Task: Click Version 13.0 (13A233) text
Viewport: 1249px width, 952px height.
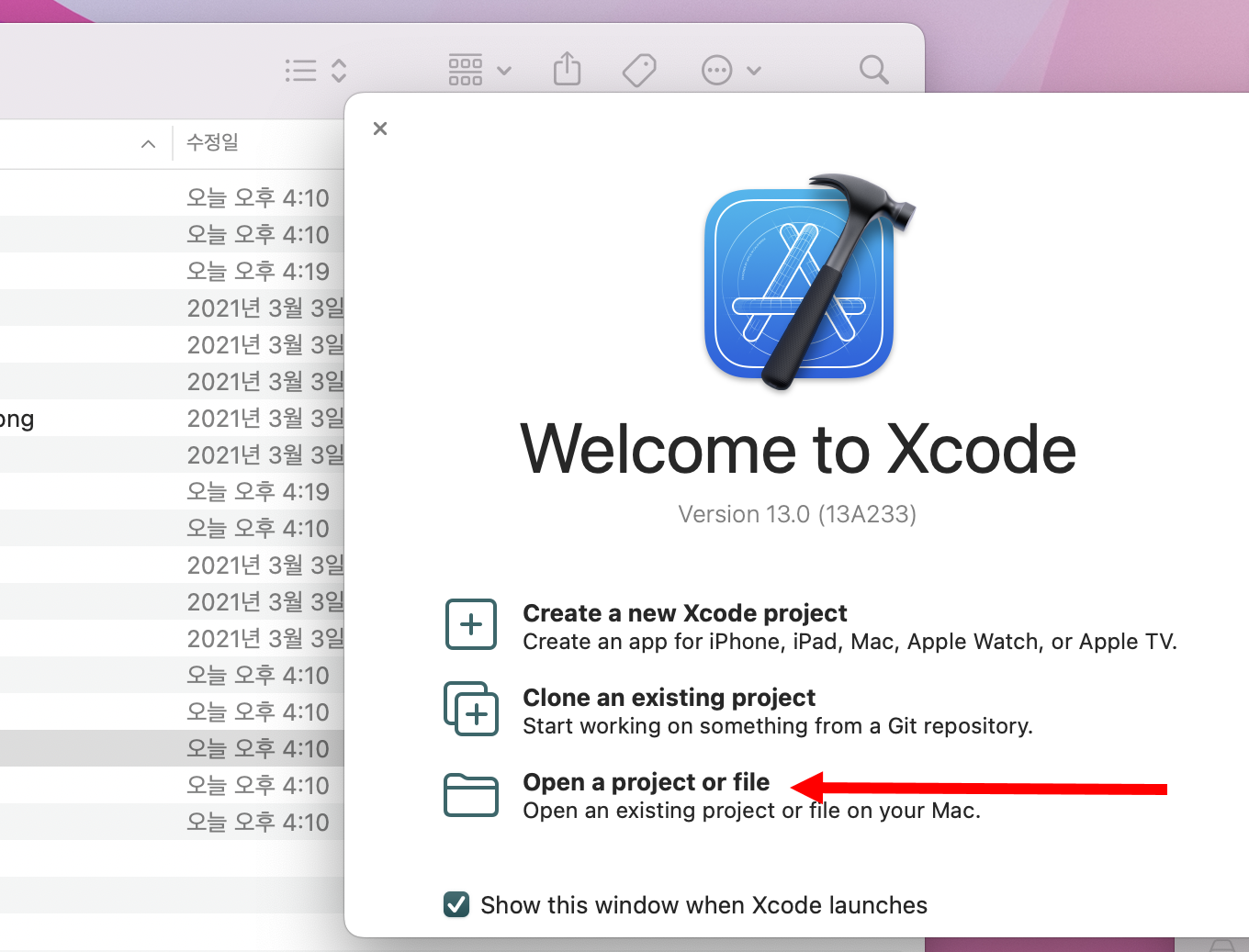Action: click(x=797, y=514)
